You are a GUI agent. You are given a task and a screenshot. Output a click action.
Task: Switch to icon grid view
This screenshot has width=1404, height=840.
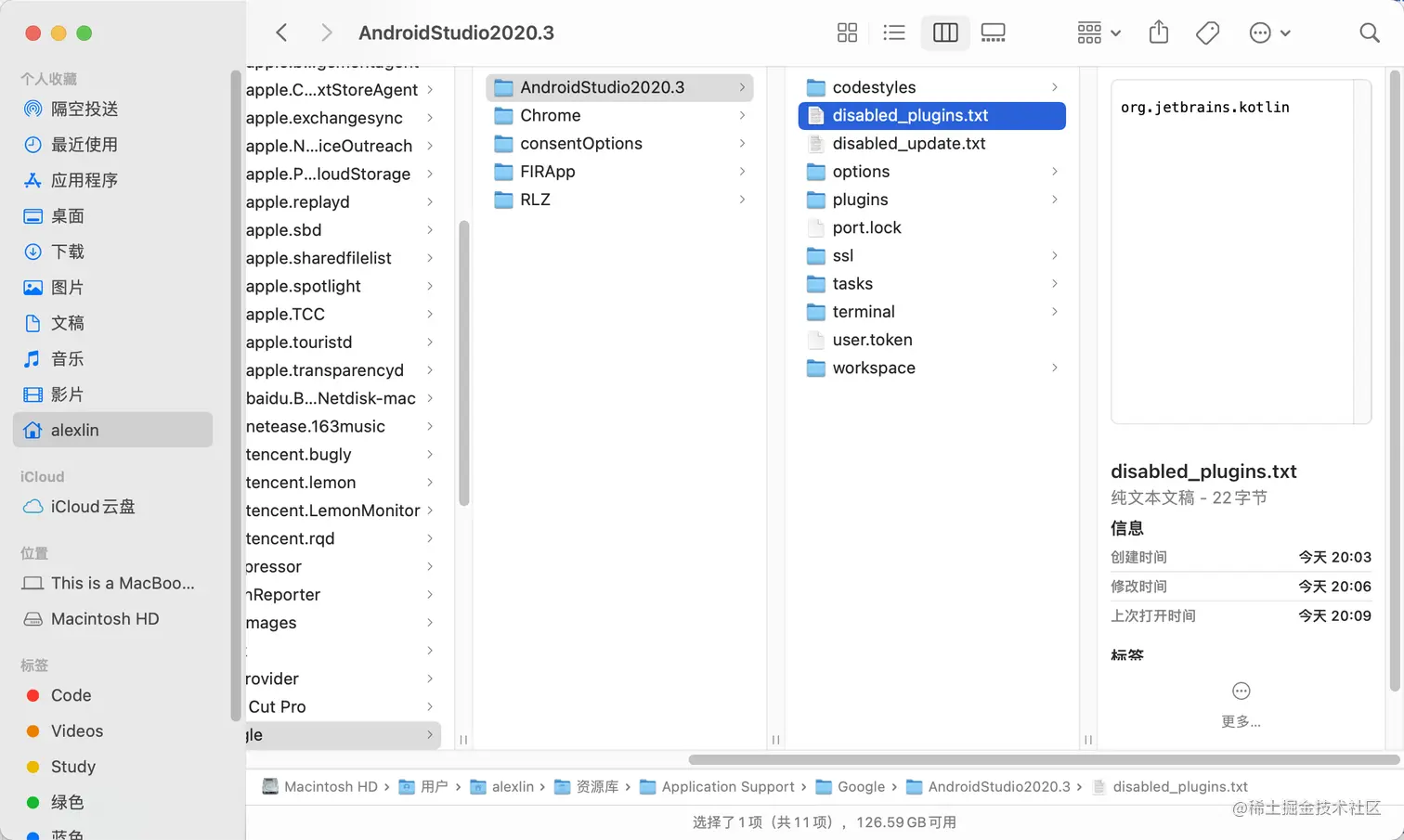coord(847,32)
